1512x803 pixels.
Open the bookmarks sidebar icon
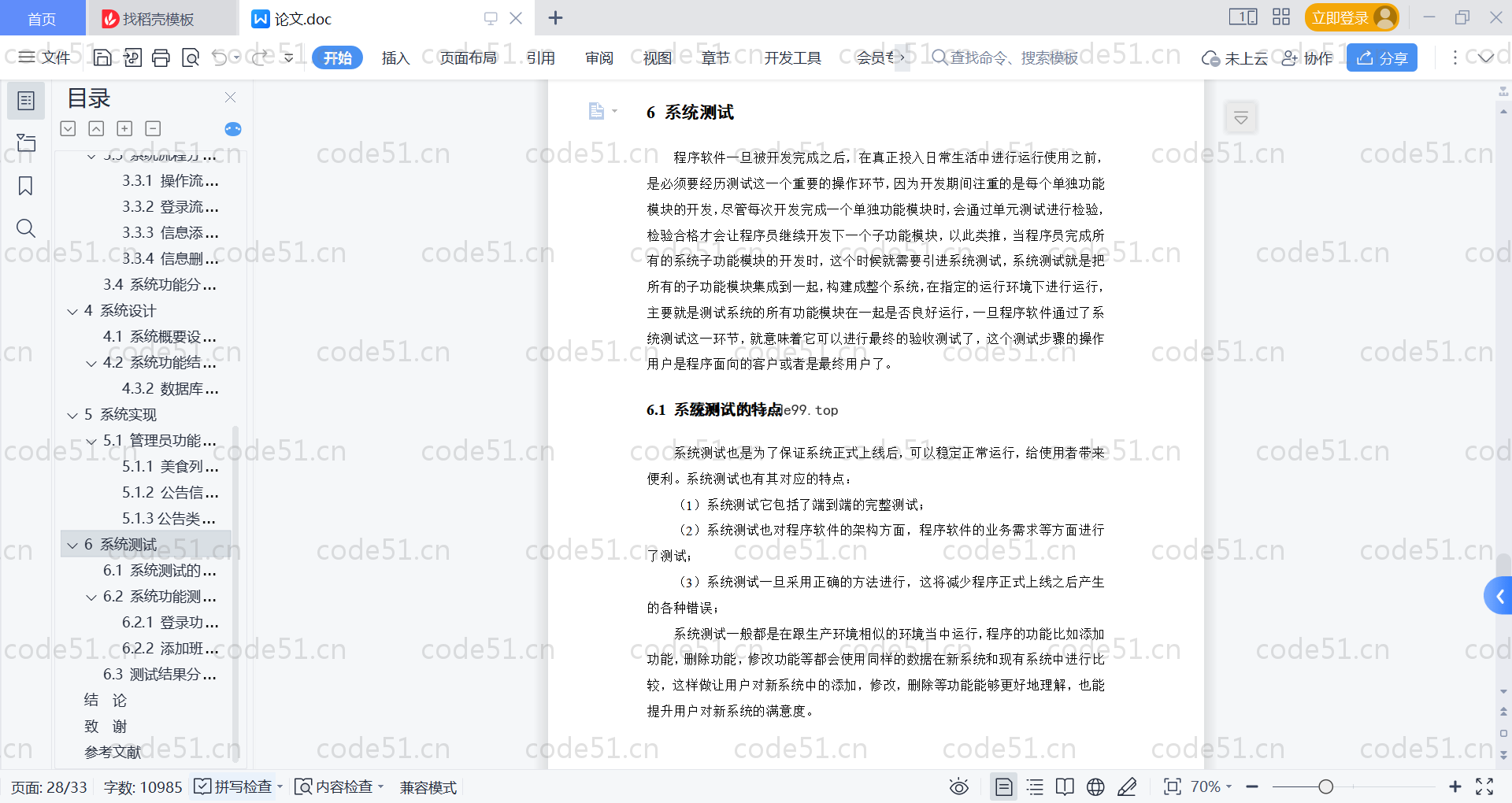(26, 186)
